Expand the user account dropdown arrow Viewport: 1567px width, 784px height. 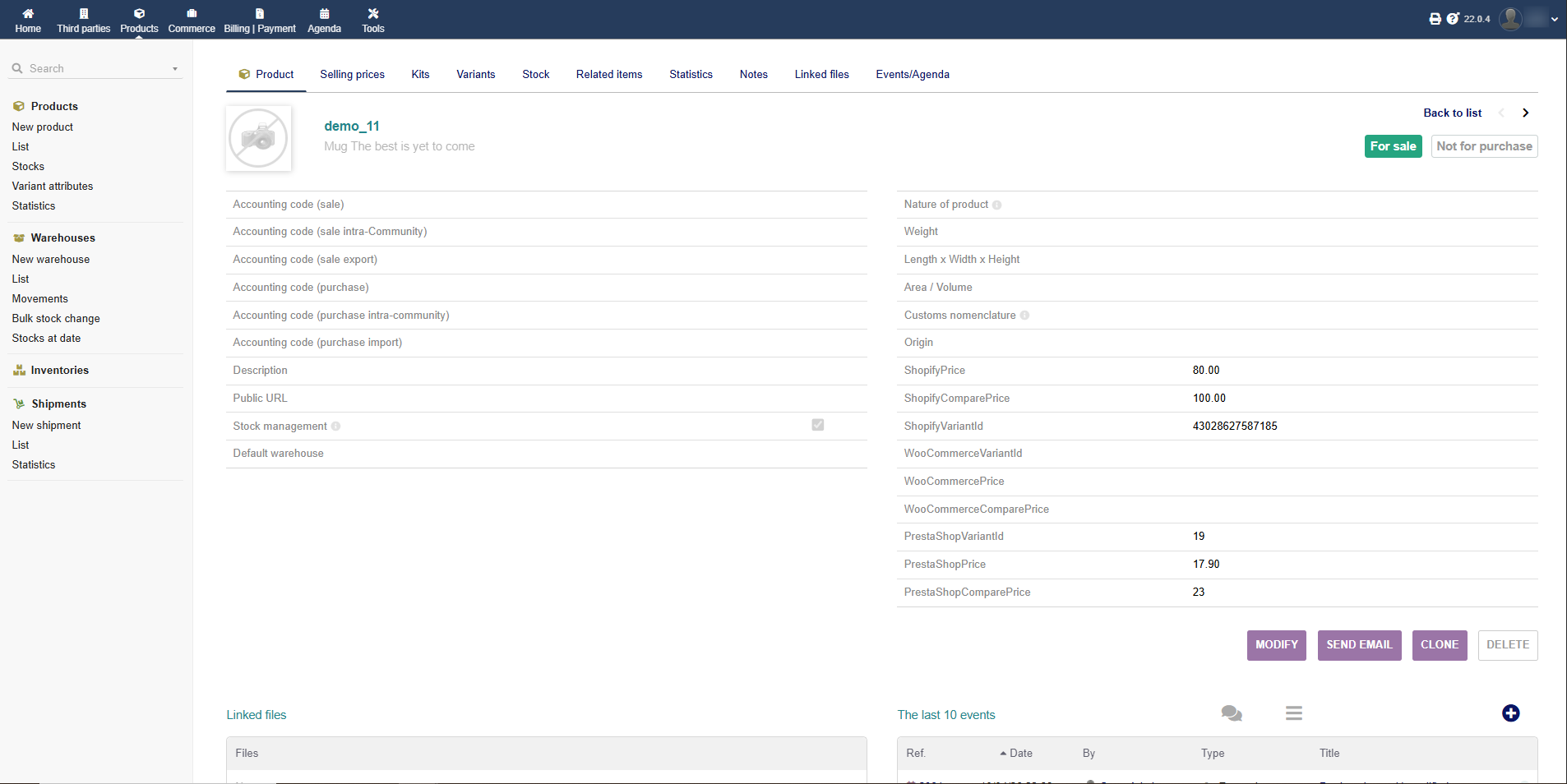tap(1554, 19)
